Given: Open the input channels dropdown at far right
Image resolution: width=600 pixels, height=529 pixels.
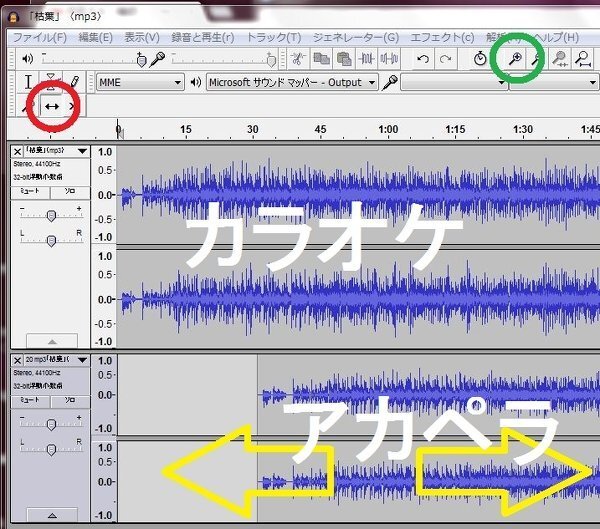Looking at the screenshot, I should coord(554,82).
